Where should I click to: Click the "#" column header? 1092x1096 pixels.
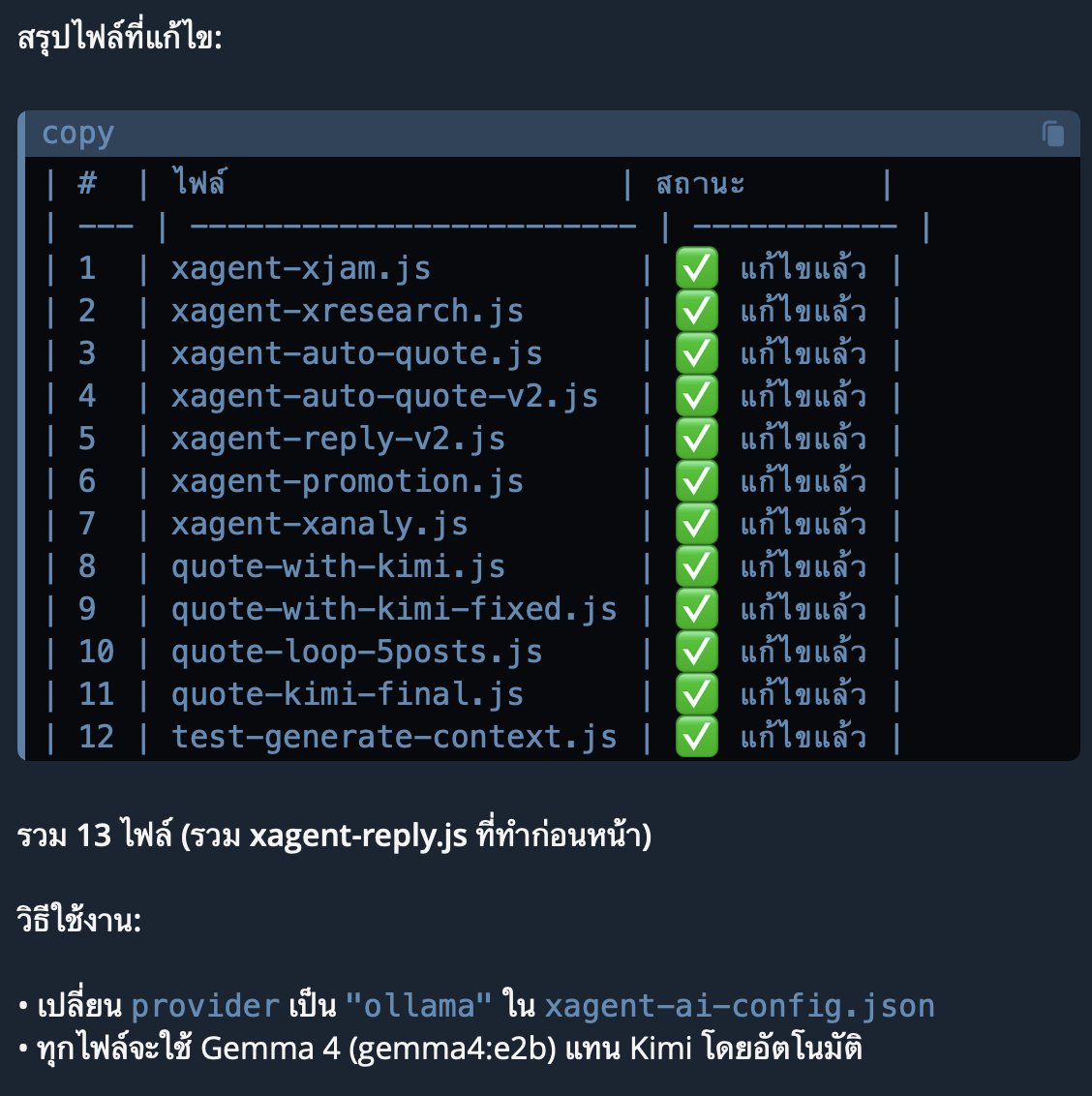87,184
